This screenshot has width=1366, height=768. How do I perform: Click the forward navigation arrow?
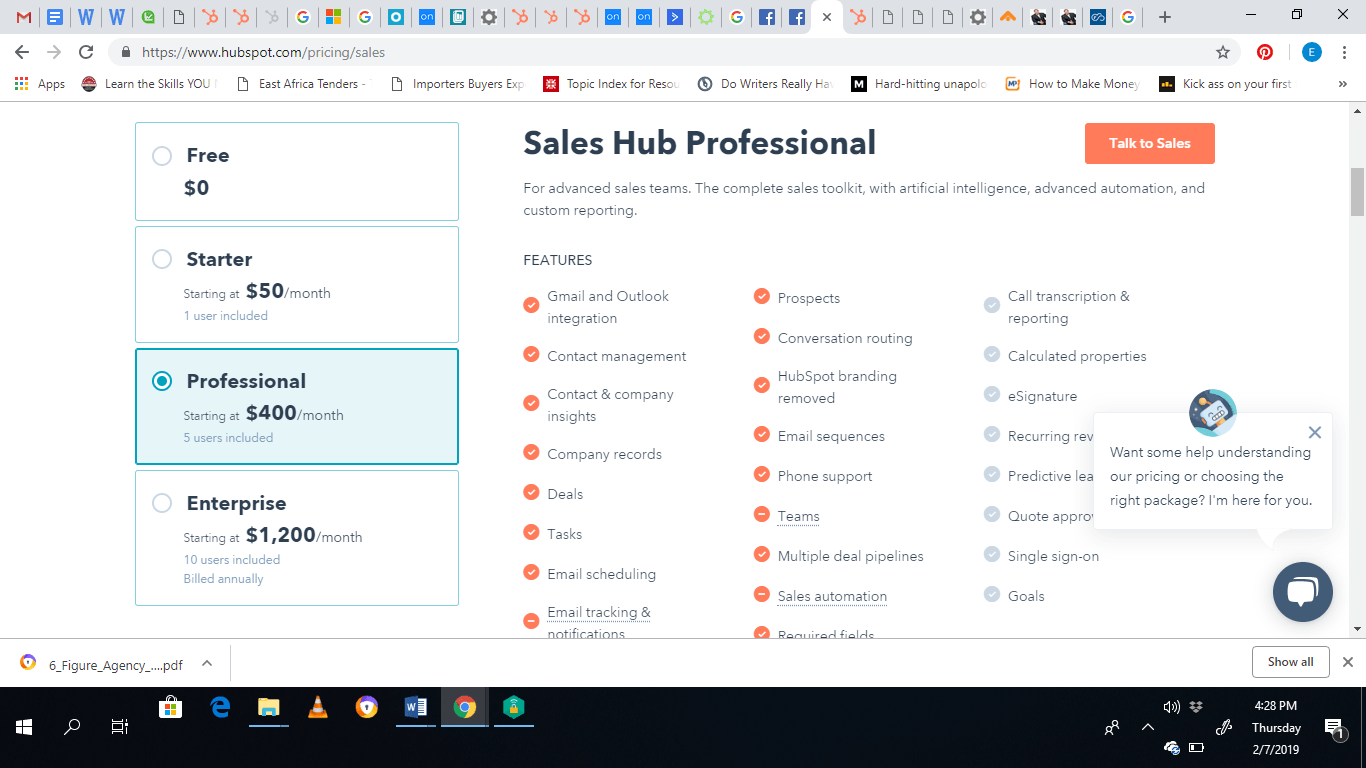[x=54, y=52]
